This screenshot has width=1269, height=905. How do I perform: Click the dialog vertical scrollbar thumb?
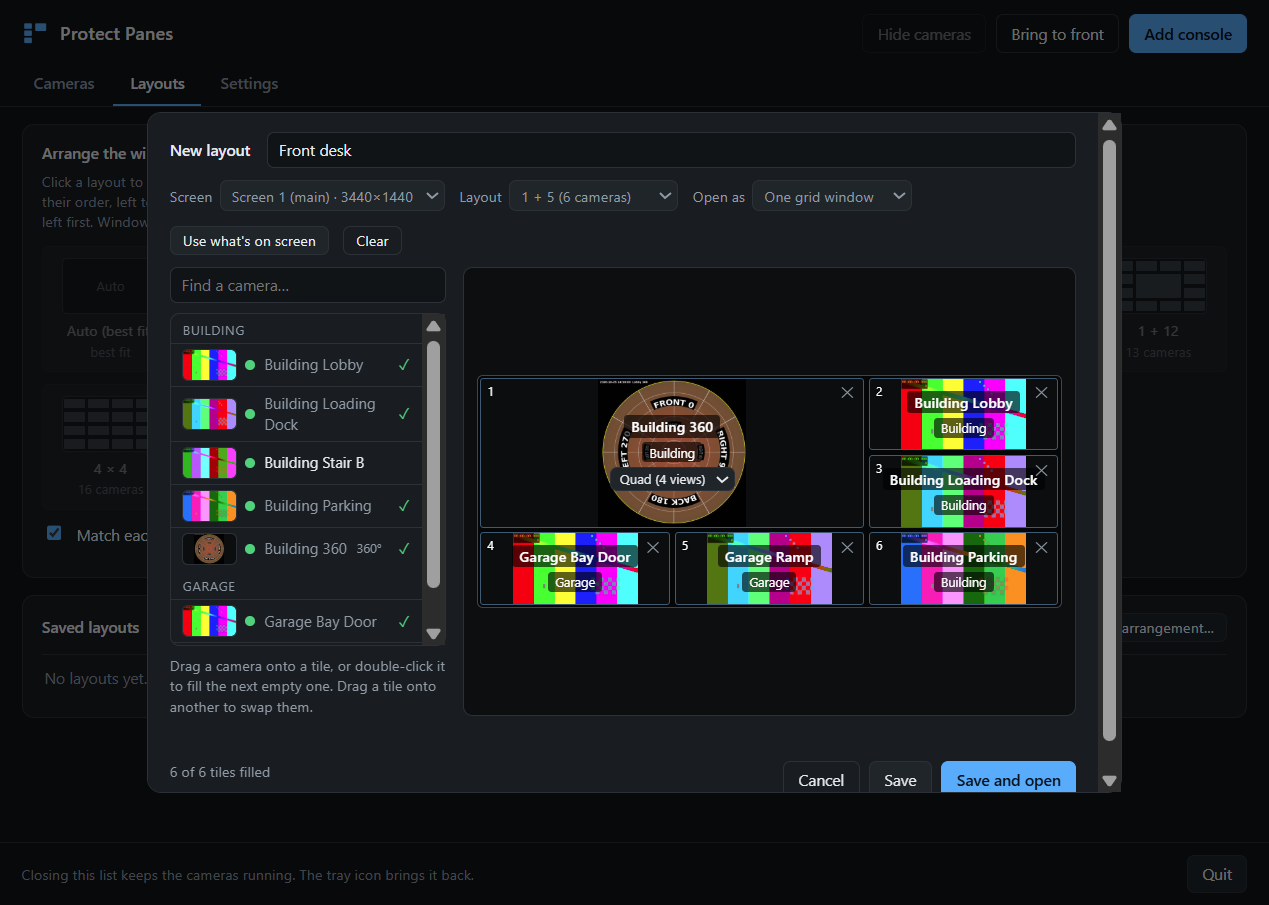coord(1109,440)
